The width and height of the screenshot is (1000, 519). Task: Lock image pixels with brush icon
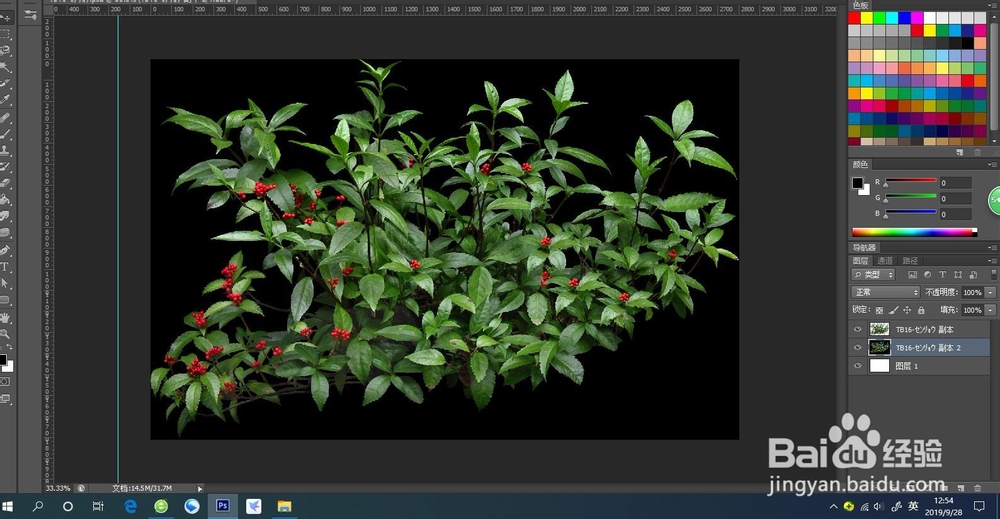(x=893, y=311)
